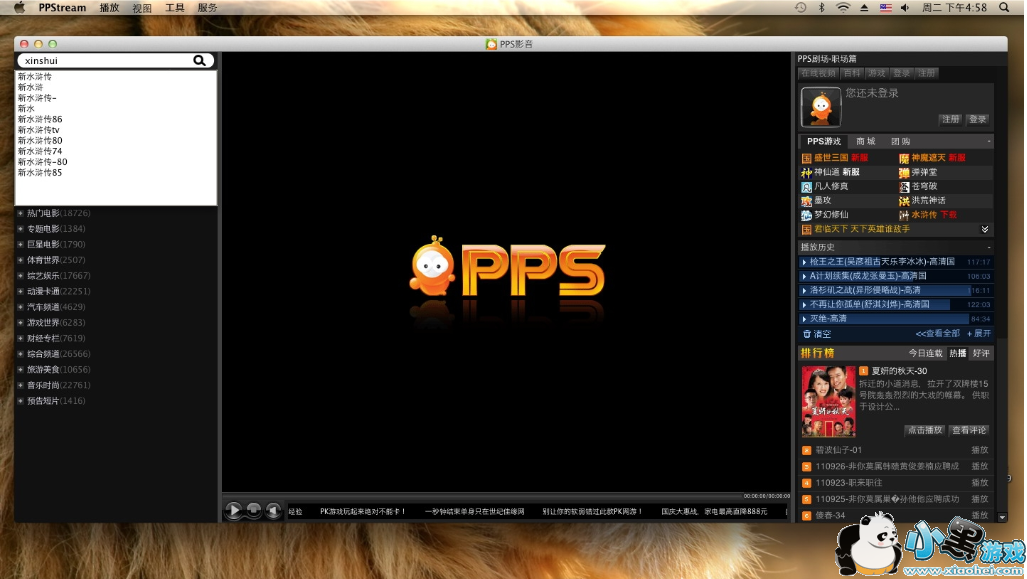This screenshot has height=579, width=1027.
Task: Switch to the 今日连载 ranking tab
Action: point(925,353)
